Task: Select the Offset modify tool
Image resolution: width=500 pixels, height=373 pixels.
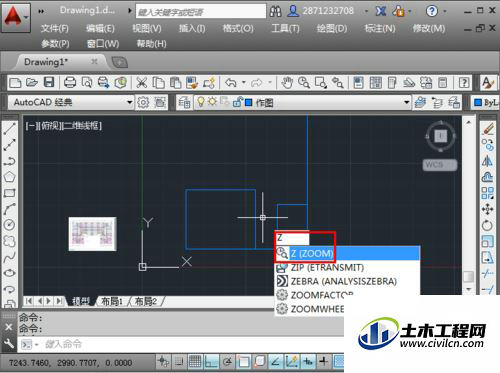Action: pos(488,177)
